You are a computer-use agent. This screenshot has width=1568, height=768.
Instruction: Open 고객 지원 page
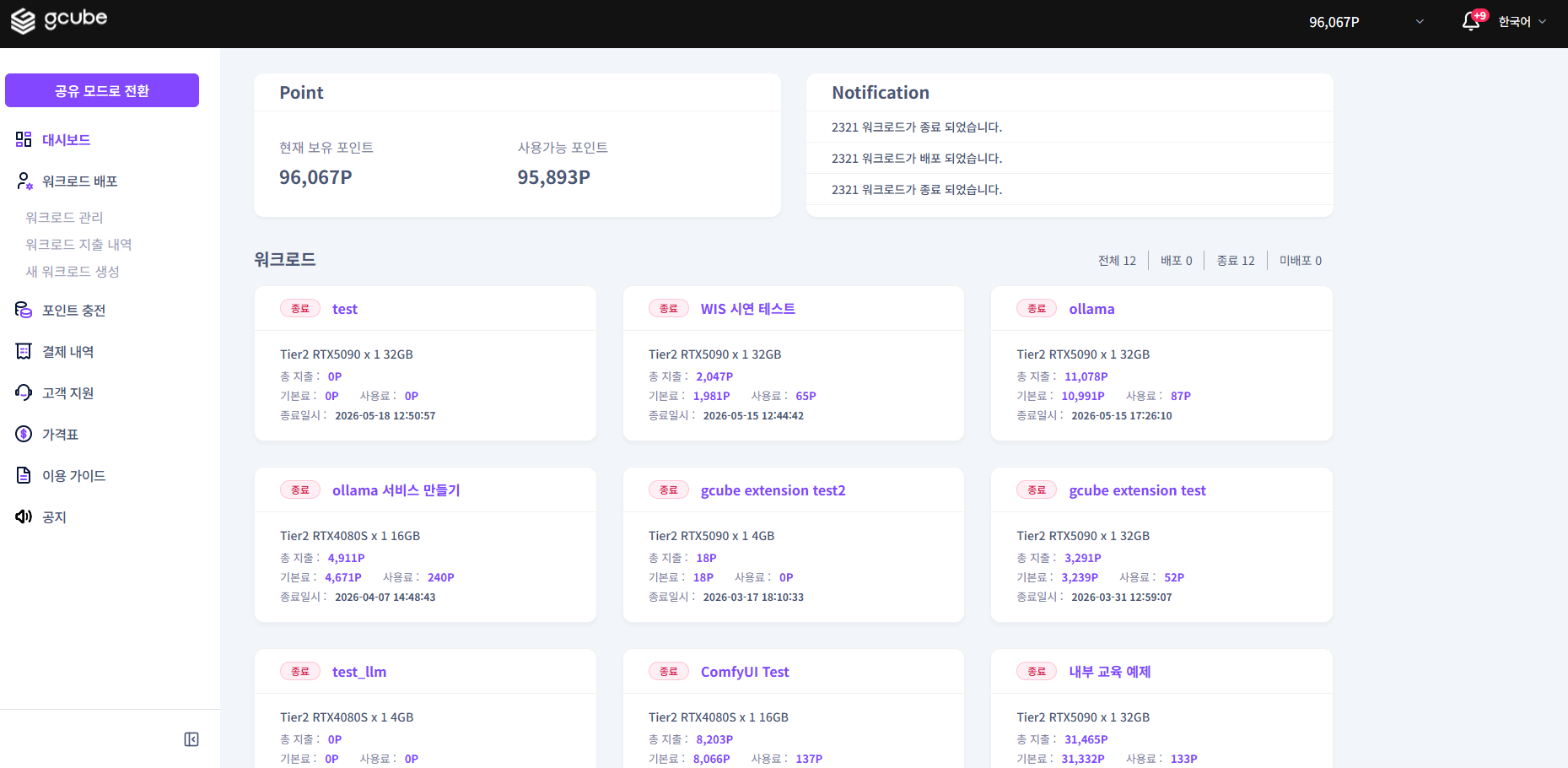(x=68, y=392)
